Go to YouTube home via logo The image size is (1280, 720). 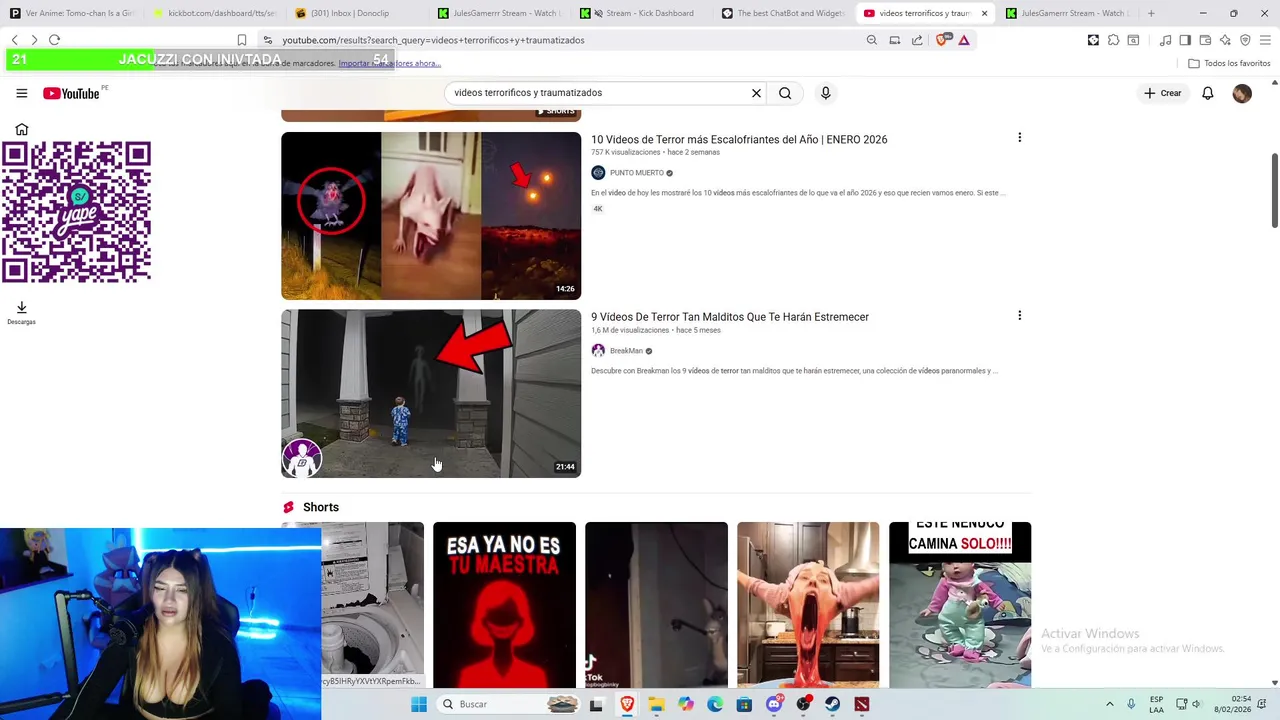coord(71,93)
